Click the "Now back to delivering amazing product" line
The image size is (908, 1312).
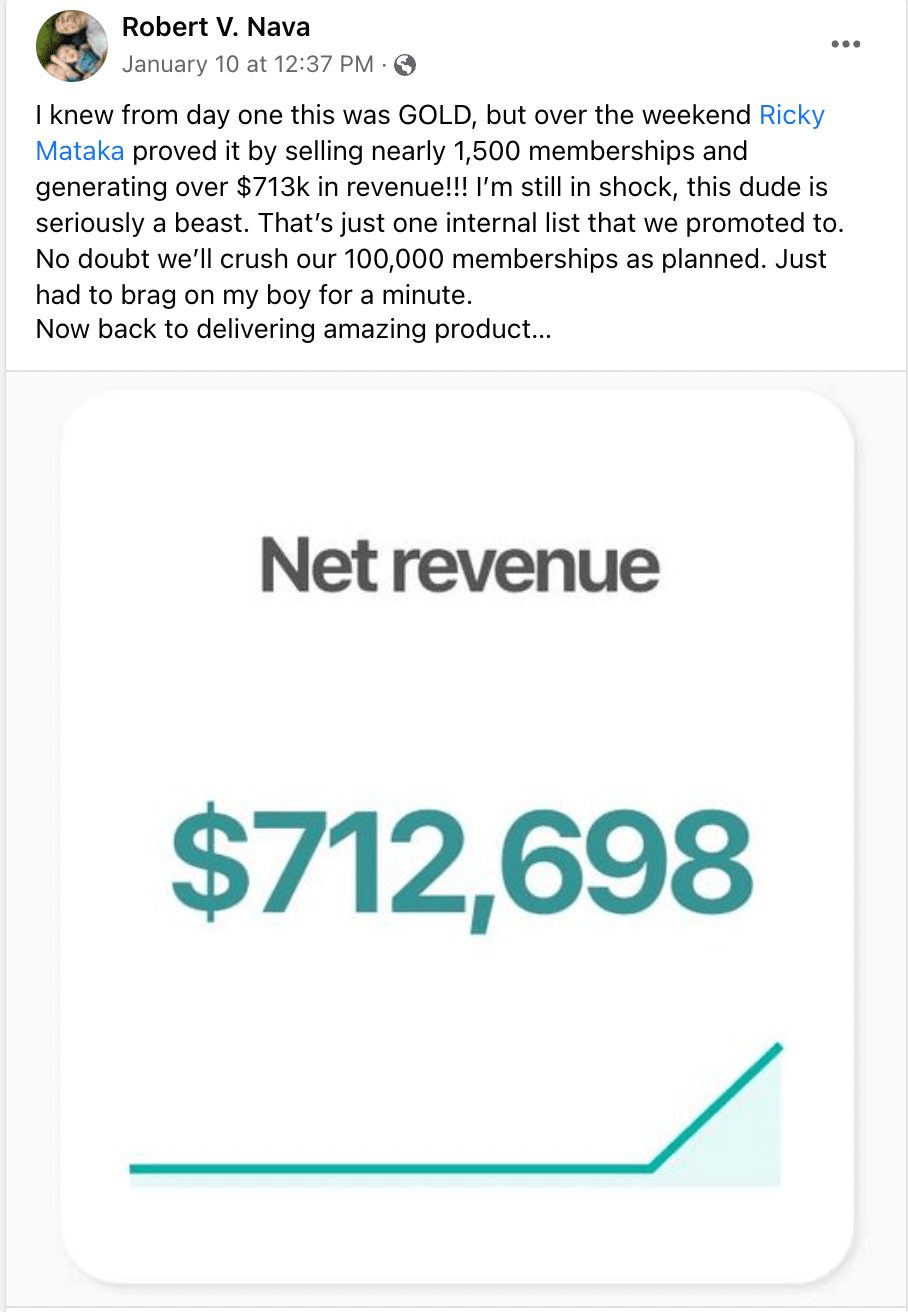293,329
